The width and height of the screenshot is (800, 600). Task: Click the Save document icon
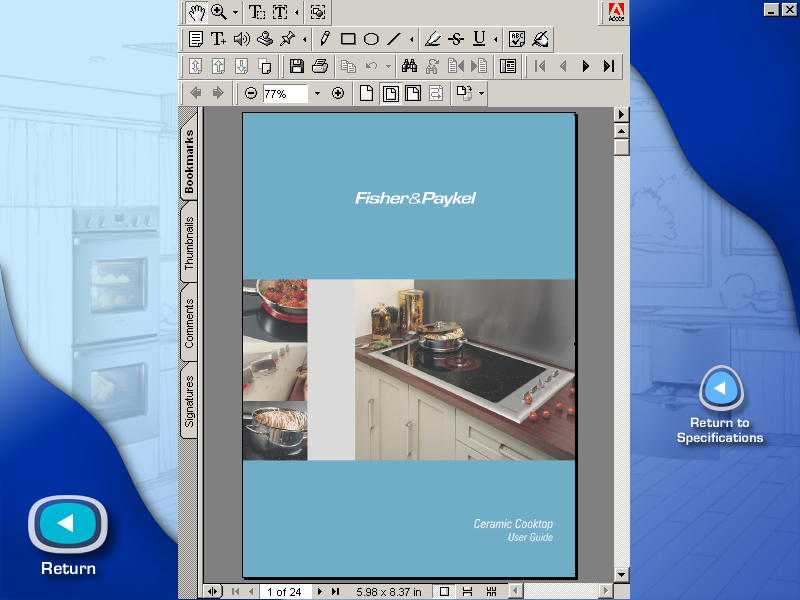[296, 66]
